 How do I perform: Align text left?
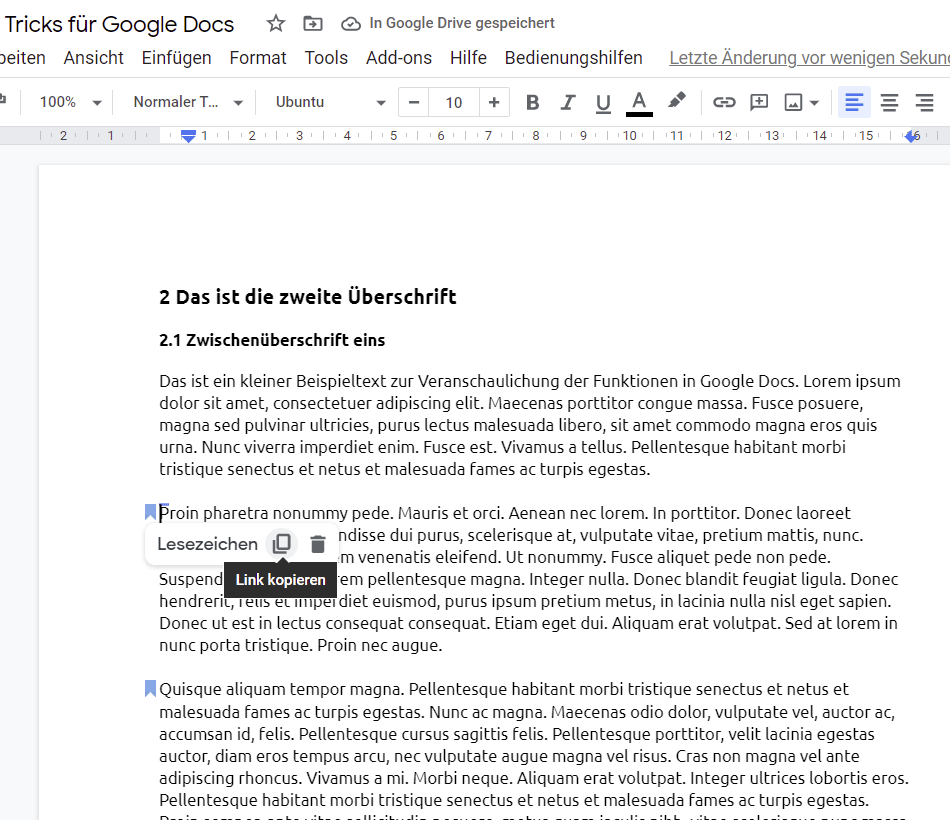pos(854,102)
